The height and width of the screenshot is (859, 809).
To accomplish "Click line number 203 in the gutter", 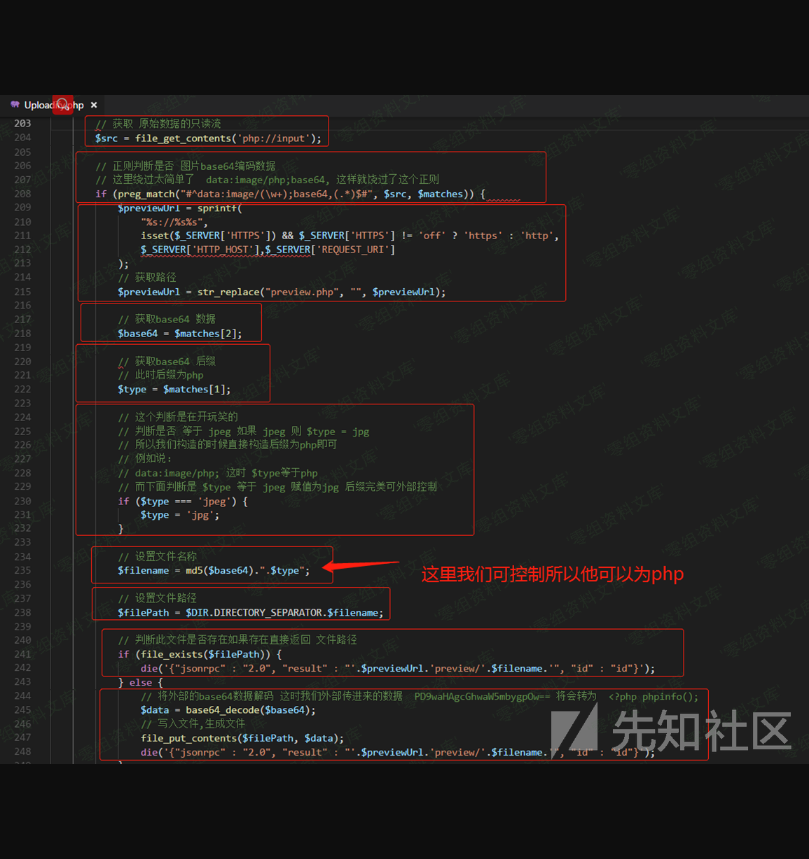I will [22, 124].
